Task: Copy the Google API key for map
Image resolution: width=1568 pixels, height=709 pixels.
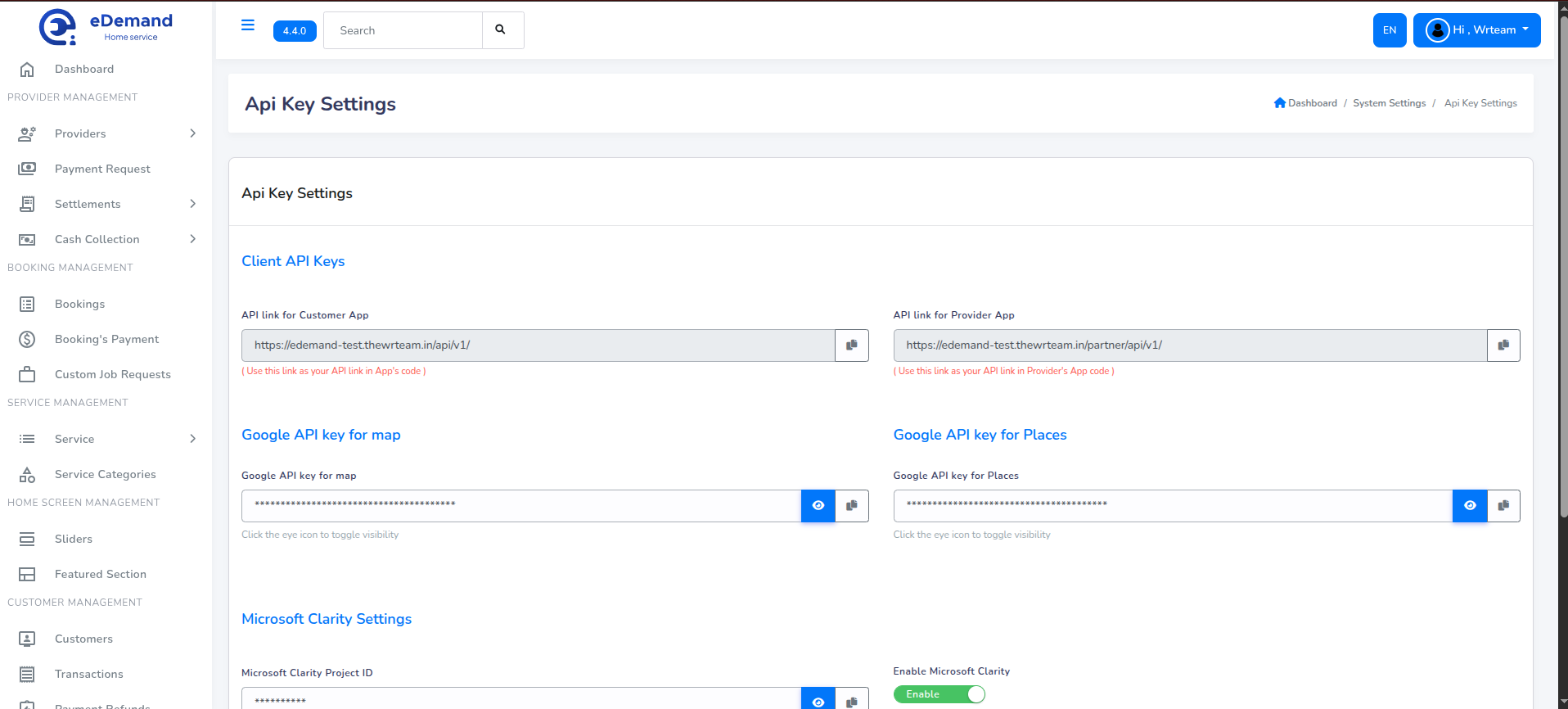Action: [851, 506]
